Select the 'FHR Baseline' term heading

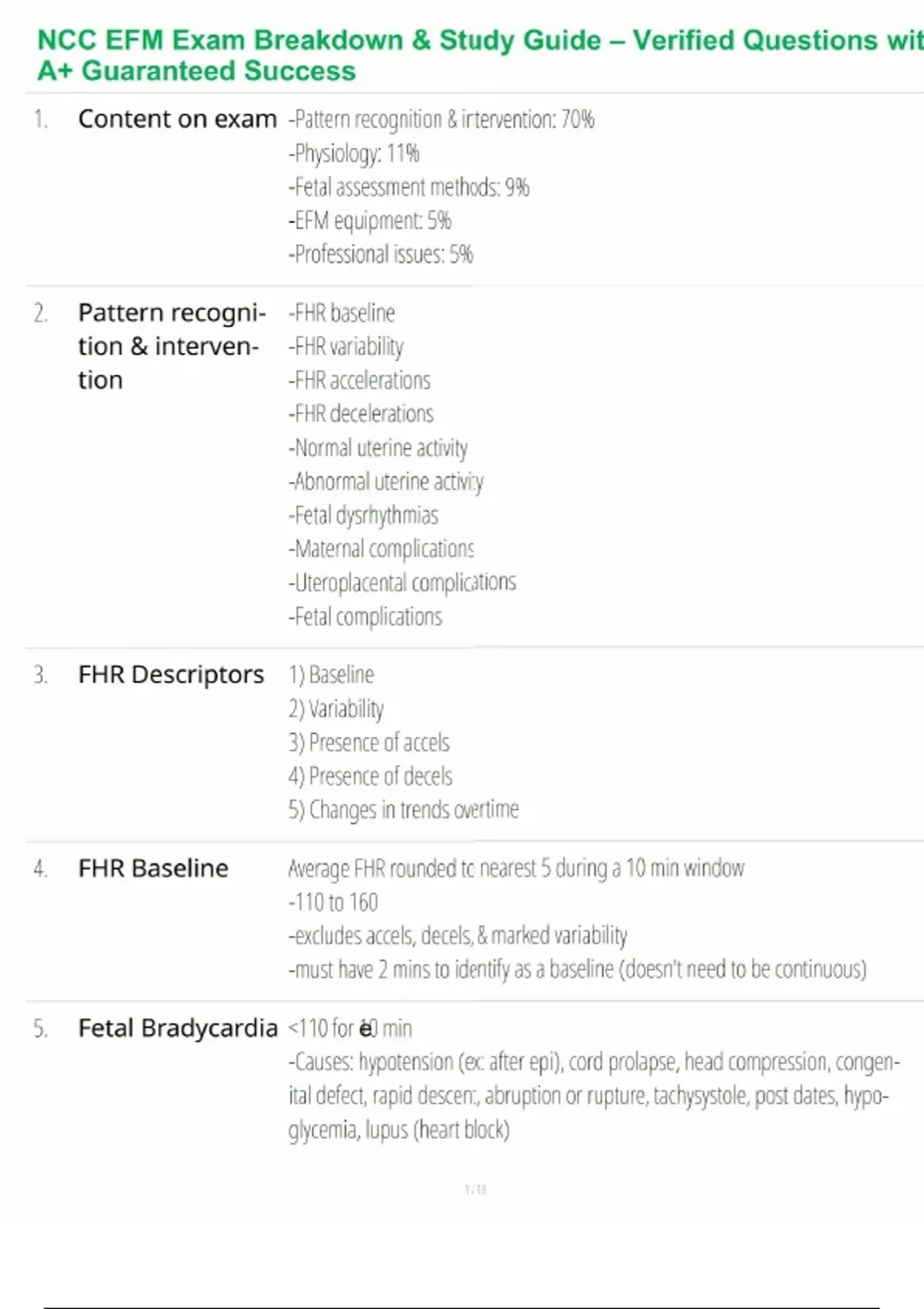(x=153, y=869)
